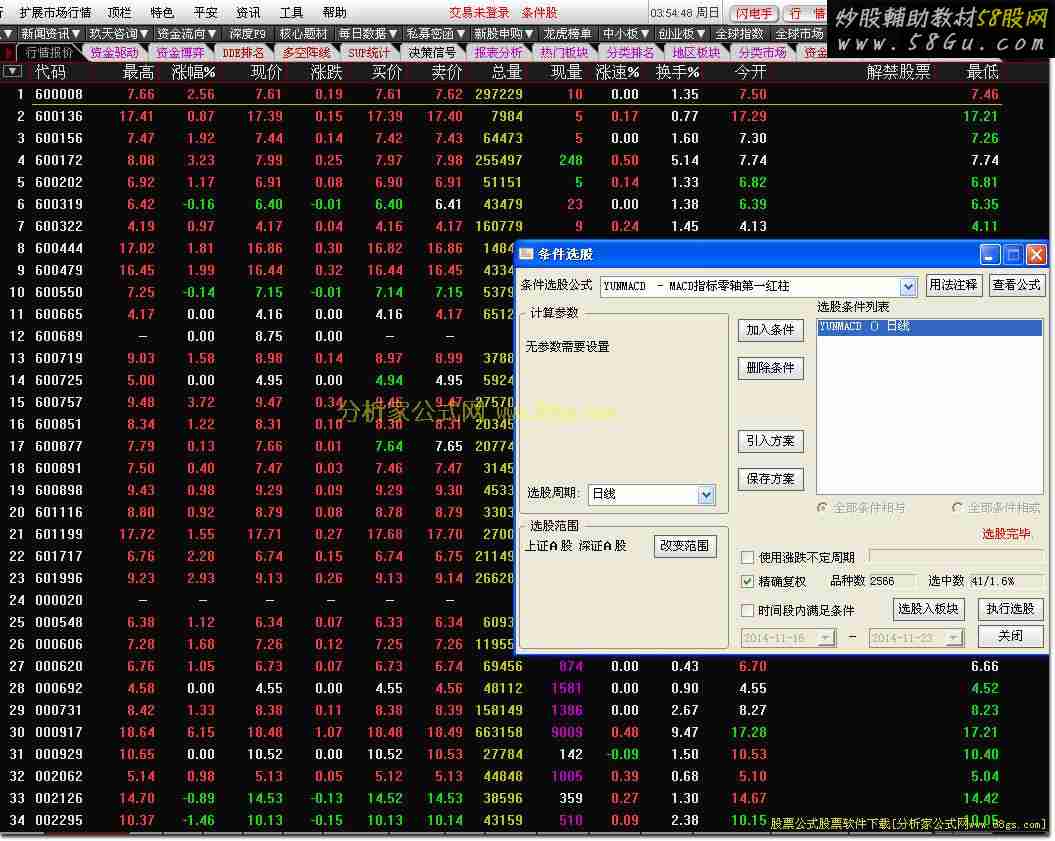The width and height of the screenshot is (1055, 841).
Task: Switch to 资金驱动 tab
Action: click(x=114, y=52)
